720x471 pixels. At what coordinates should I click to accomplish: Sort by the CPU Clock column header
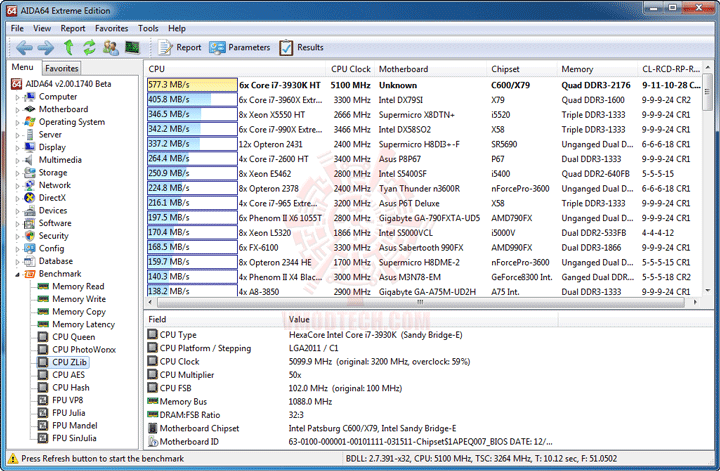pyautogui.click(x=350, y=69)
